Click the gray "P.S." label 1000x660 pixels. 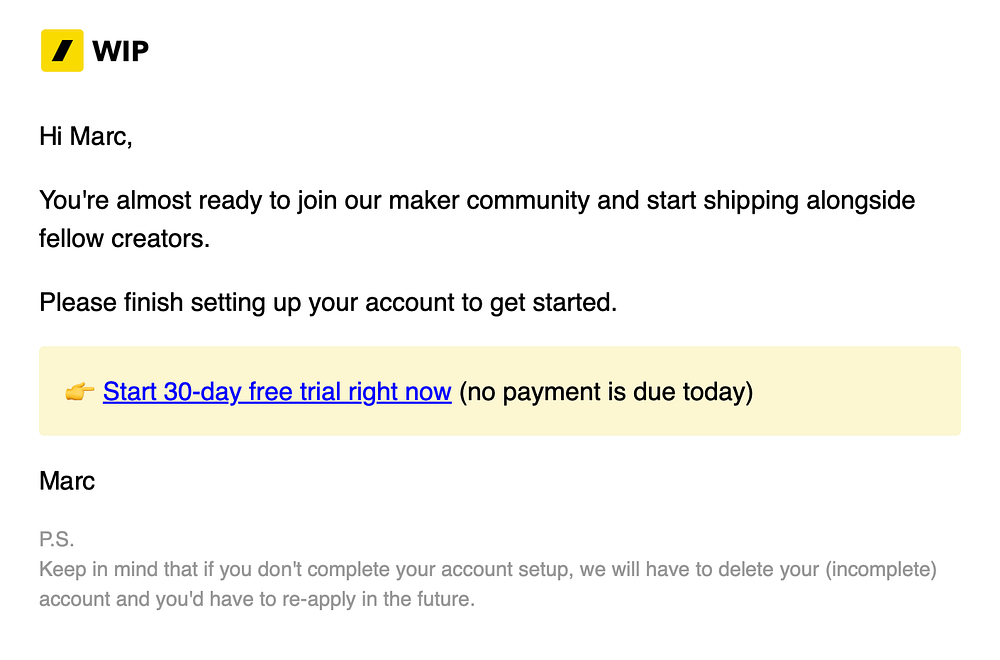(x=57, y=539)
